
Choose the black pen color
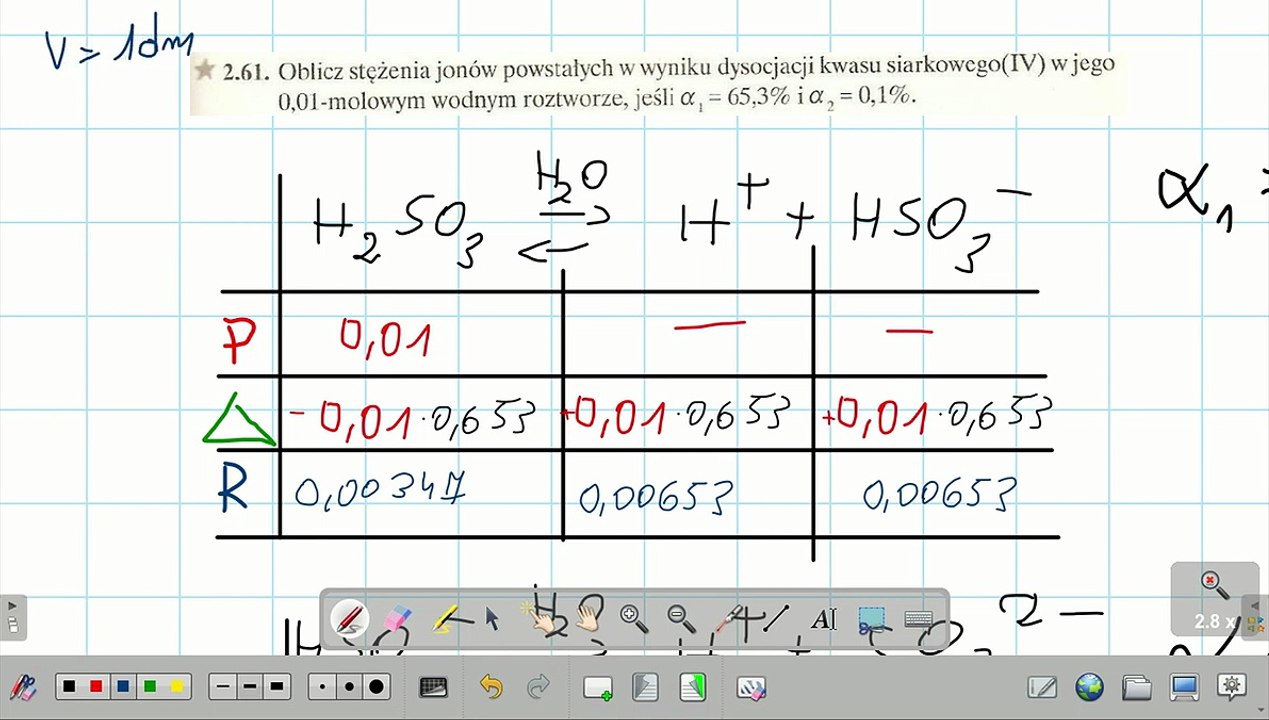pyautogui.click(x=70, y=687)
